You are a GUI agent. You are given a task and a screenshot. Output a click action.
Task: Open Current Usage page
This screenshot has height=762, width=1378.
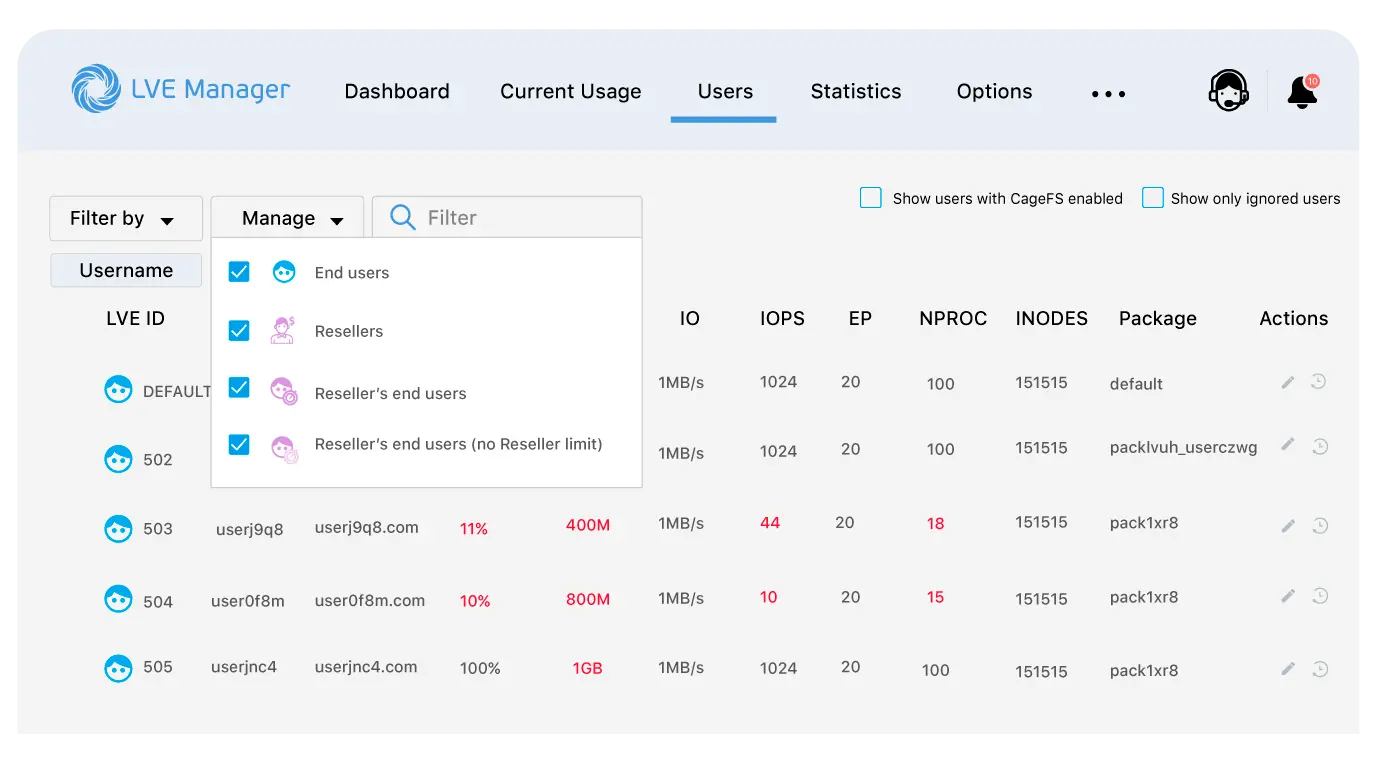coord(570,91)
